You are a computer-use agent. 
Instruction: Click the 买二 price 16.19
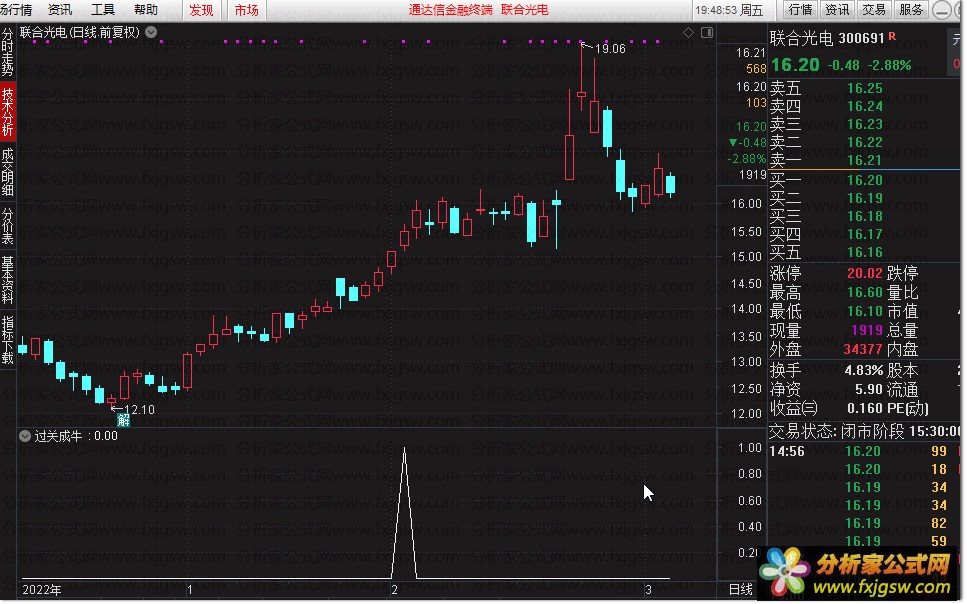865,199
